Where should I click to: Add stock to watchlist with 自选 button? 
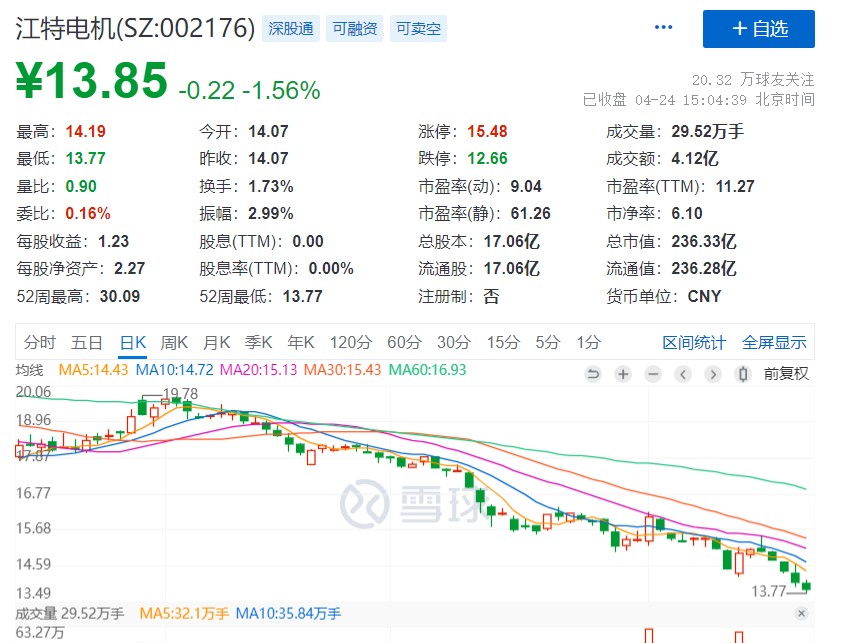pos(759,29)
